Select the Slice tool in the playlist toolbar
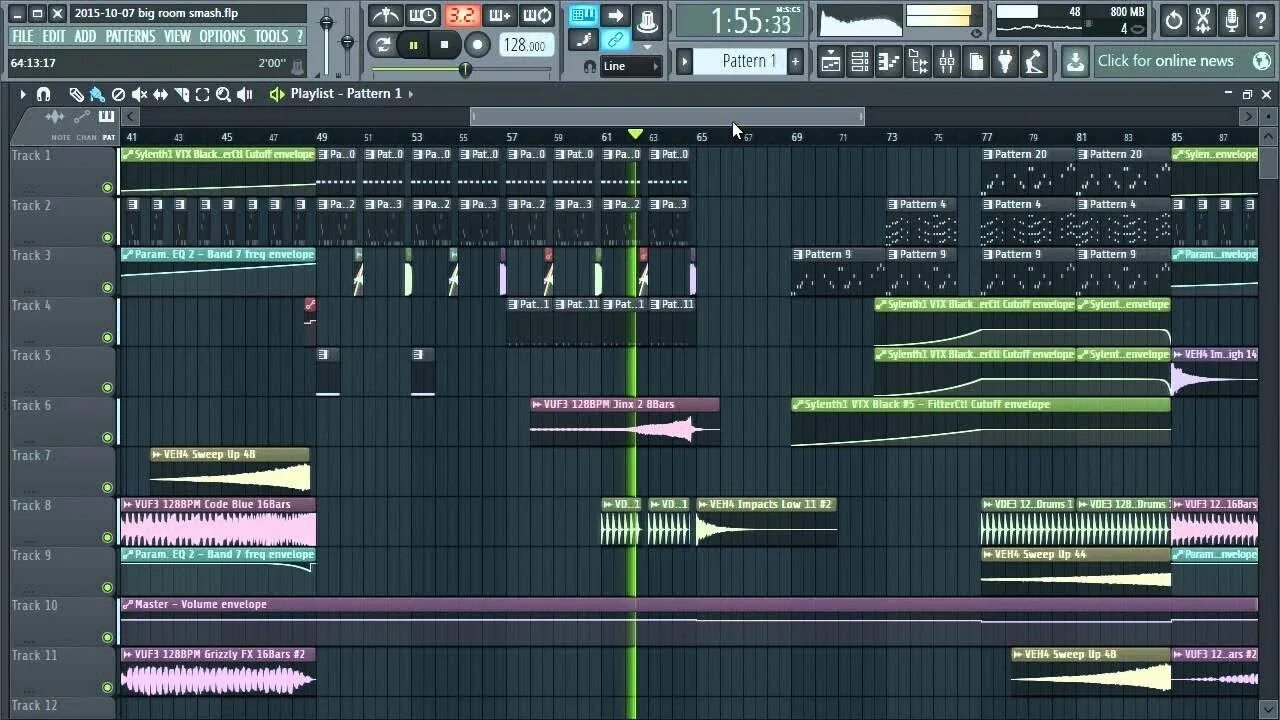This screenshot has height=720, width=1280. (x=181, y=93)
